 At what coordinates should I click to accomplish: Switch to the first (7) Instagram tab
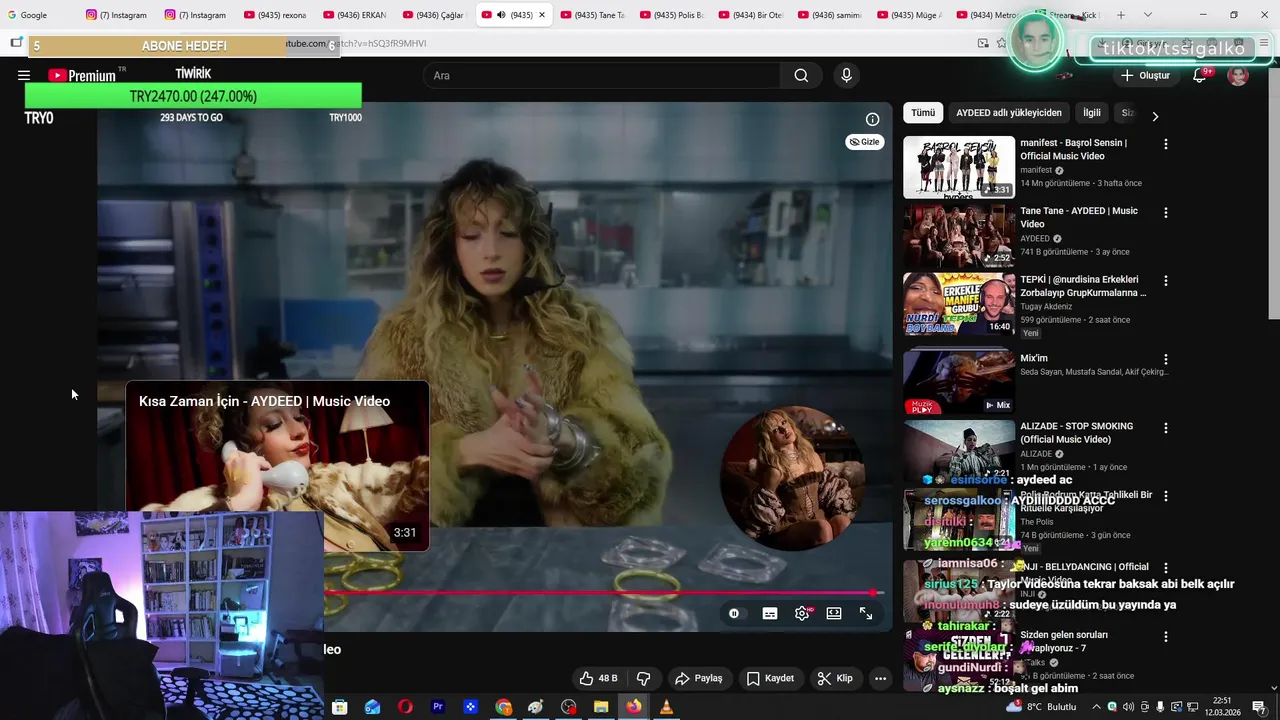[117, 15]
